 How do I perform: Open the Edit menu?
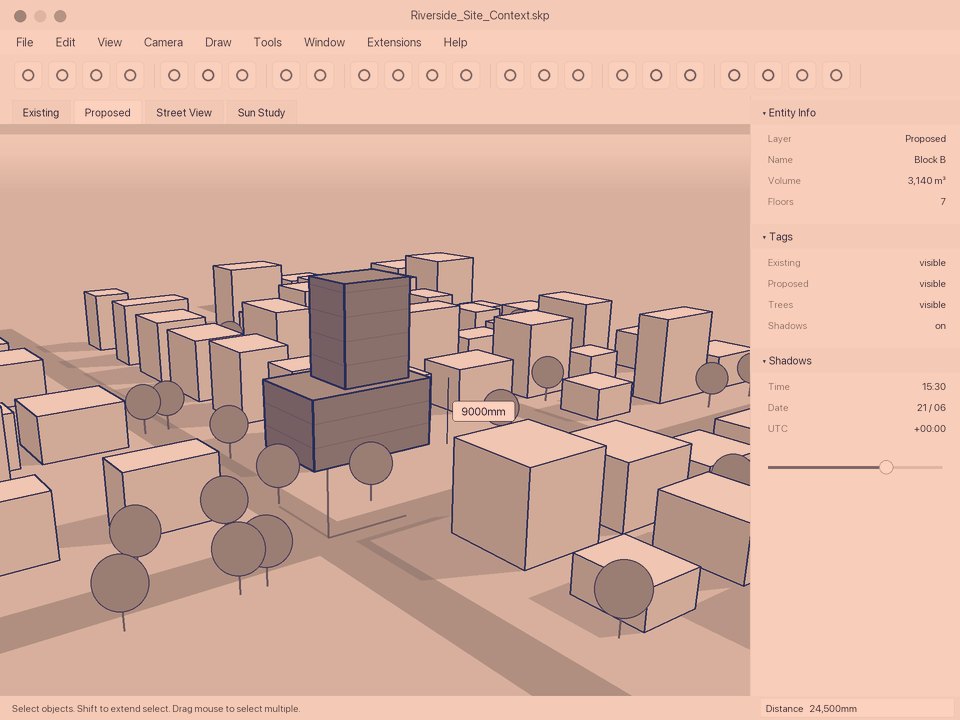coord(65,42)
